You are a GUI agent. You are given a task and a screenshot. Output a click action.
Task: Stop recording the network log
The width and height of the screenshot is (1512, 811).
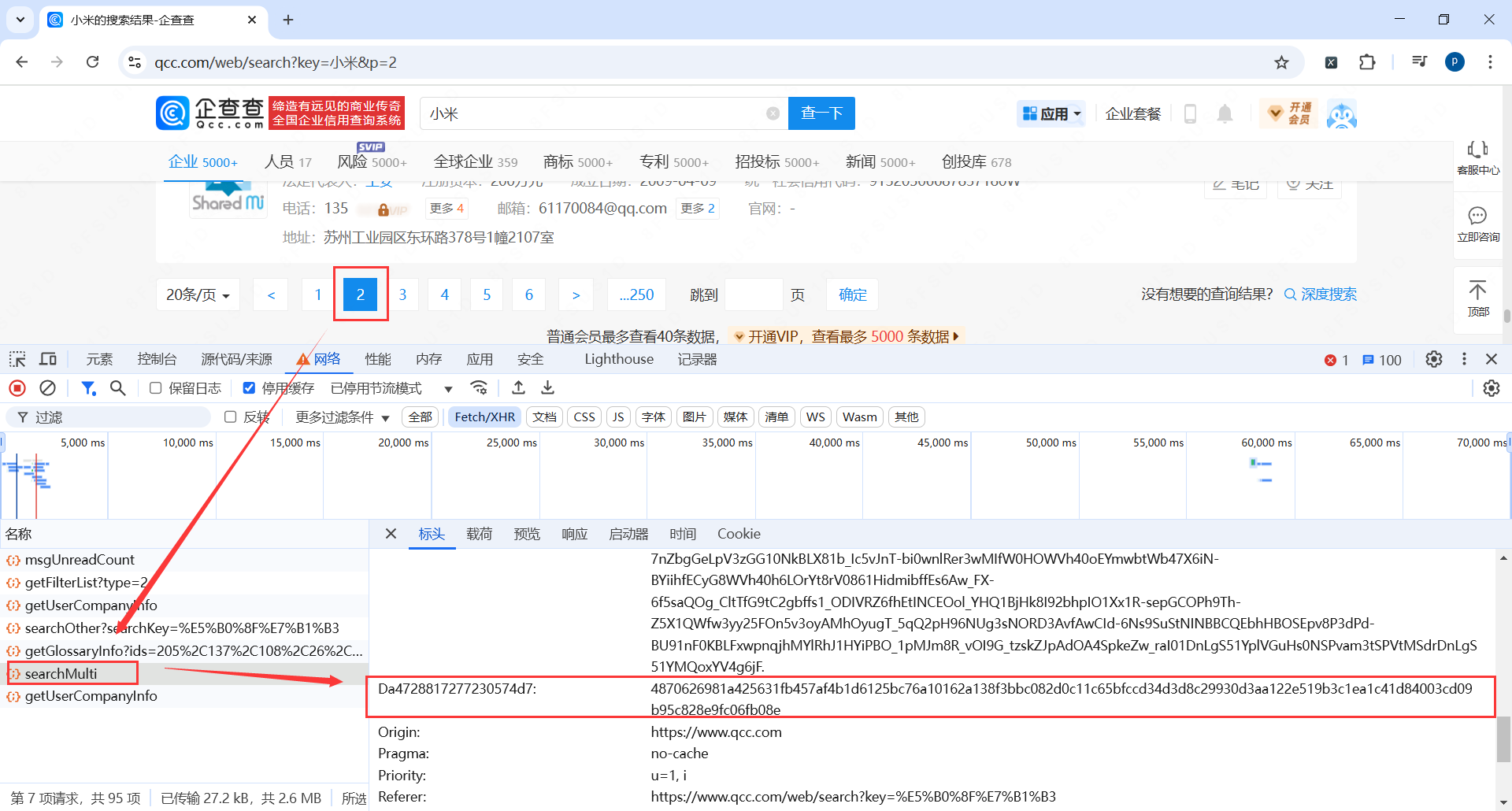pos(17,388)
